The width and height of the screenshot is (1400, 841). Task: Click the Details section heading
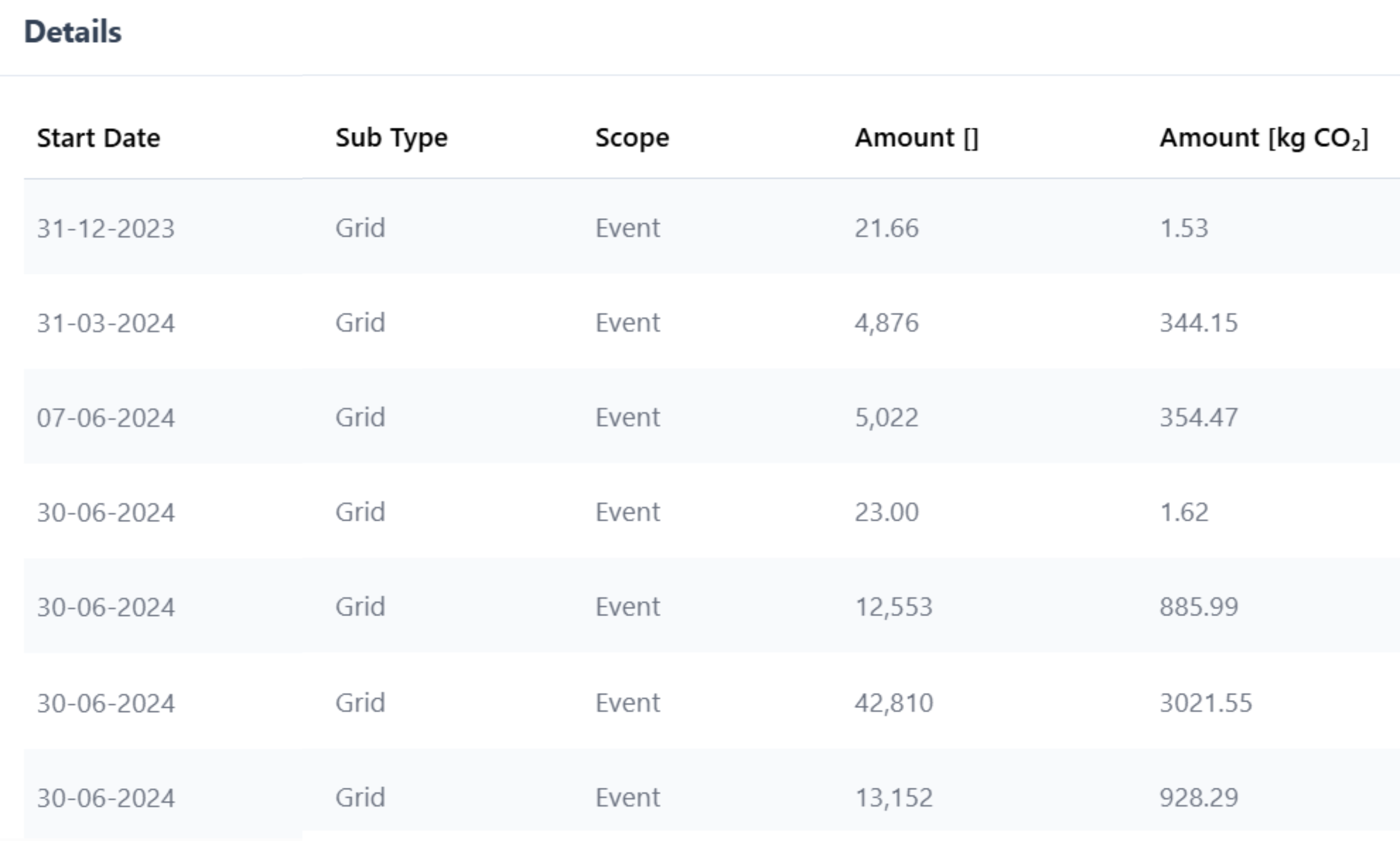(x=72, y=32)
